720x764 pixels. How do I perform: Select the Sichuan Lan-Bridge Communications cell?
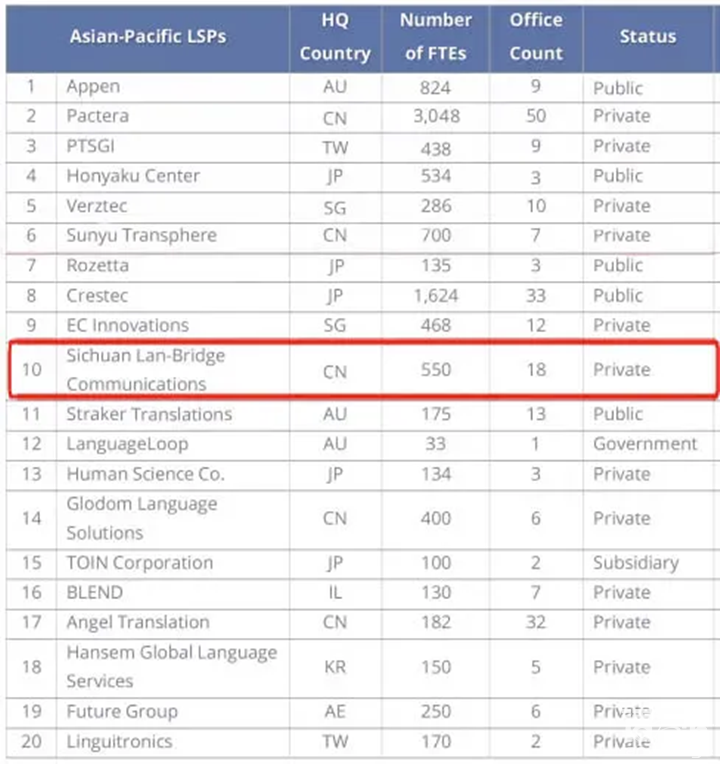coord(145,369)
